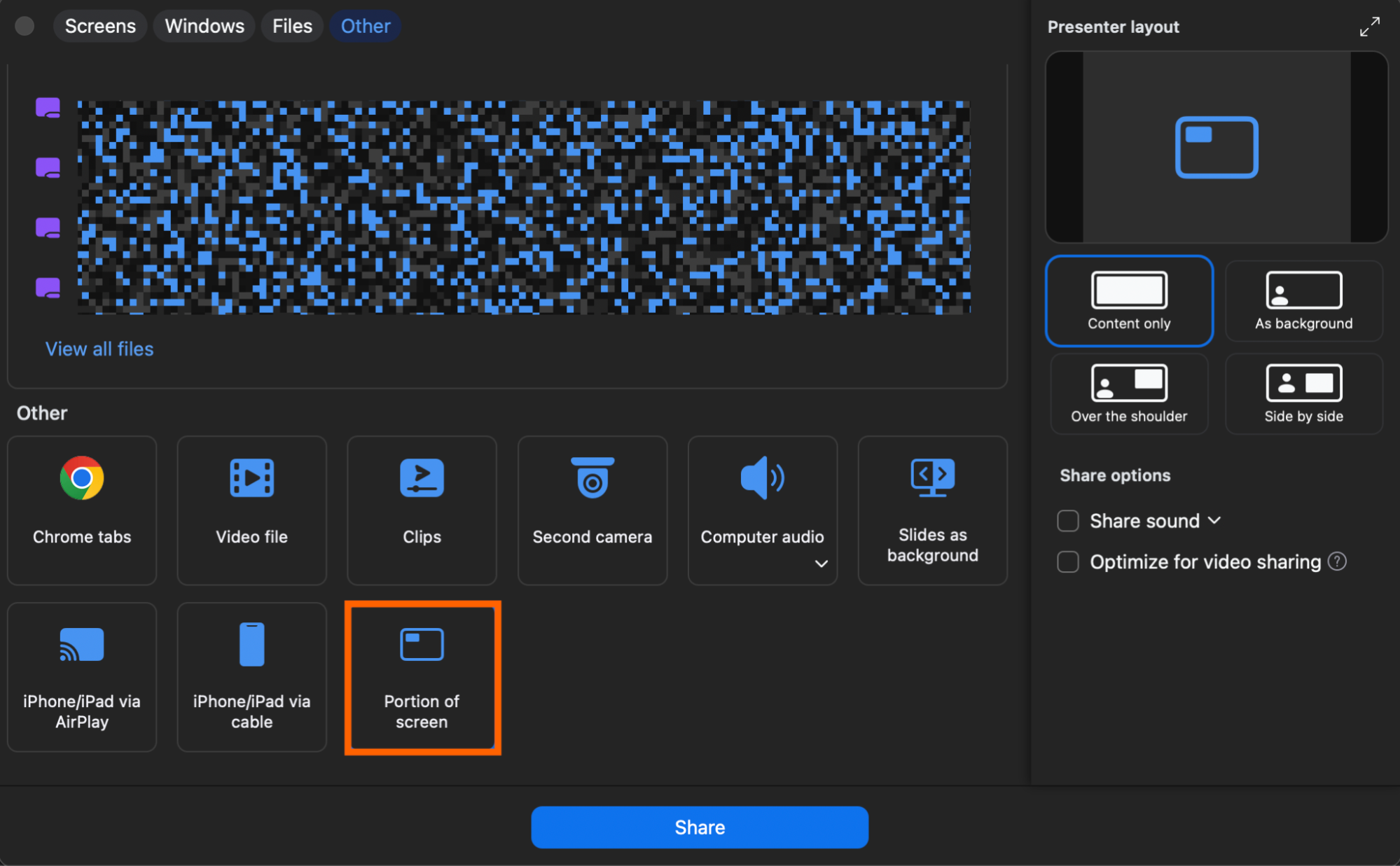Select the Content only presenter layout
The image size is (1400, 866).
1129,301
